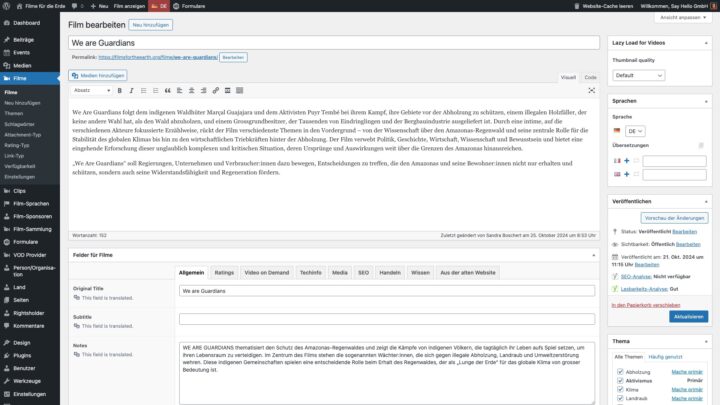Uncheck the Abholzung theme checkbox
The width and height of the screenshot is (720, 405).
point(619,371)
